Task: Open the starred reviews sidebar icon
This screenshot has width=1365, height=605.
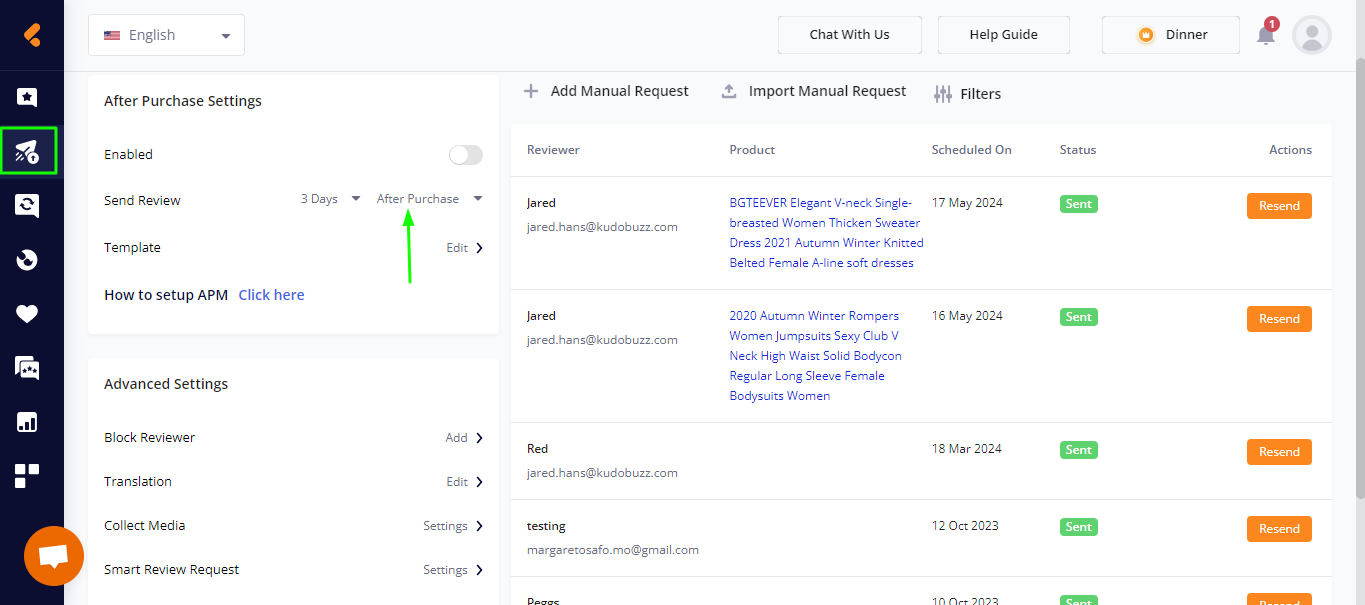Action: [x=27, y=98]
